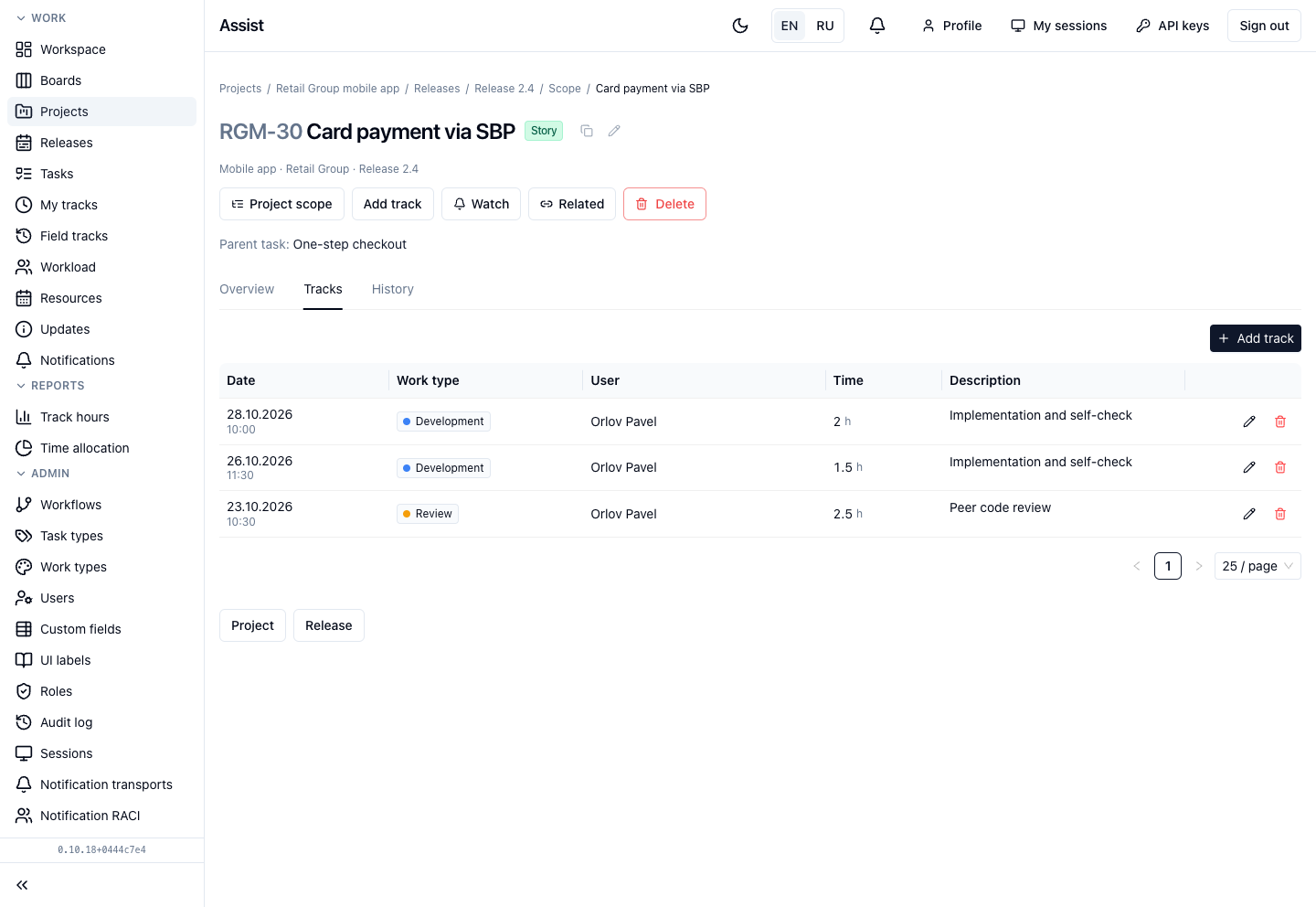The height and width of the screenshot is (907, 1316).
Task: Open Workflows admin page
Action: coord(101,505)
